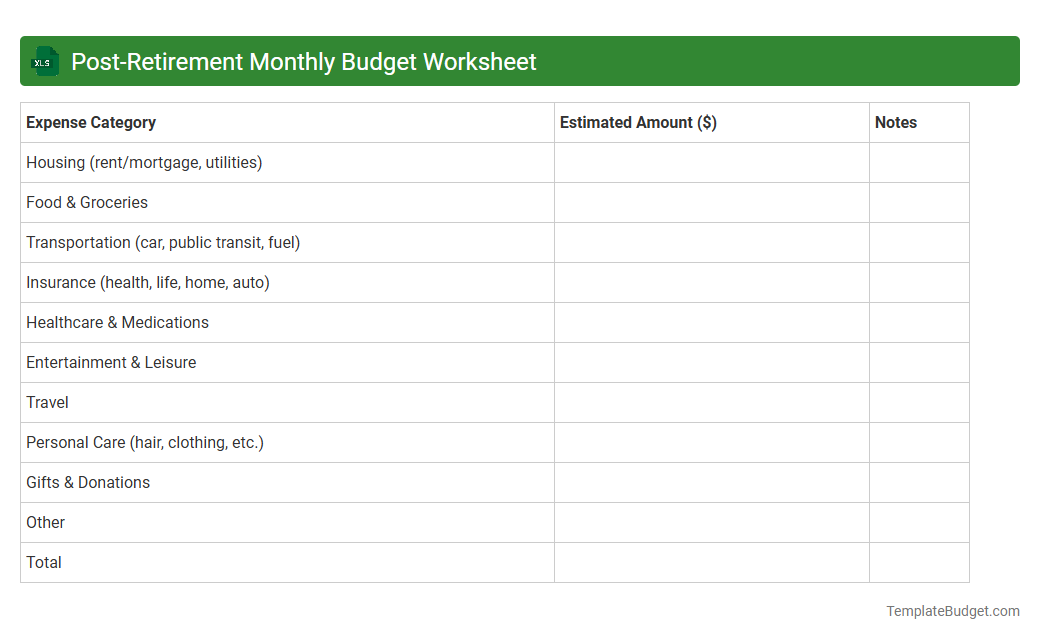Viewport: 1040px width, 640px height.
Task: Select the Insurance expense row
Action: point(150,282)
